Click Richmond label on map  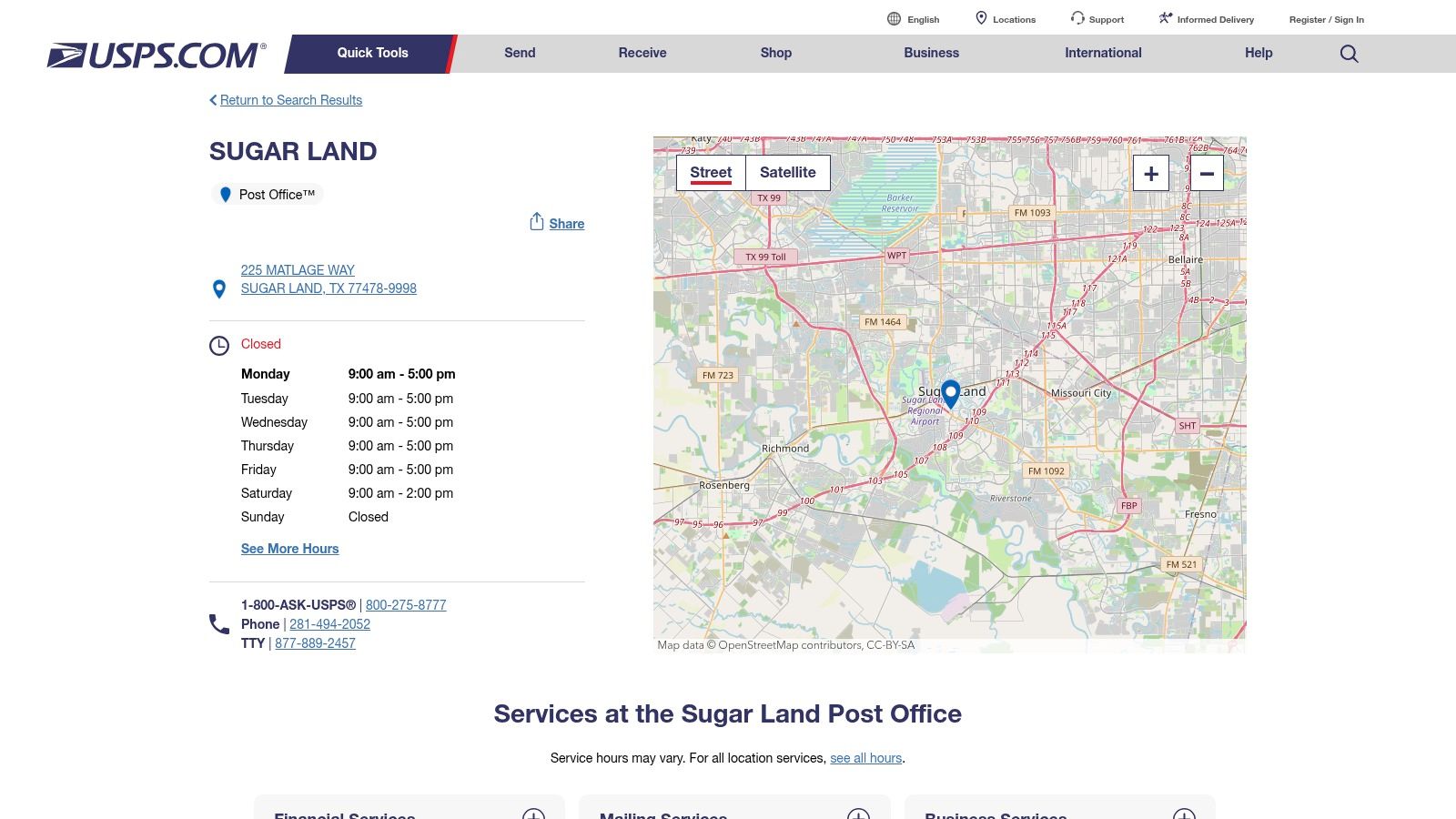click(x=784, y=449)
